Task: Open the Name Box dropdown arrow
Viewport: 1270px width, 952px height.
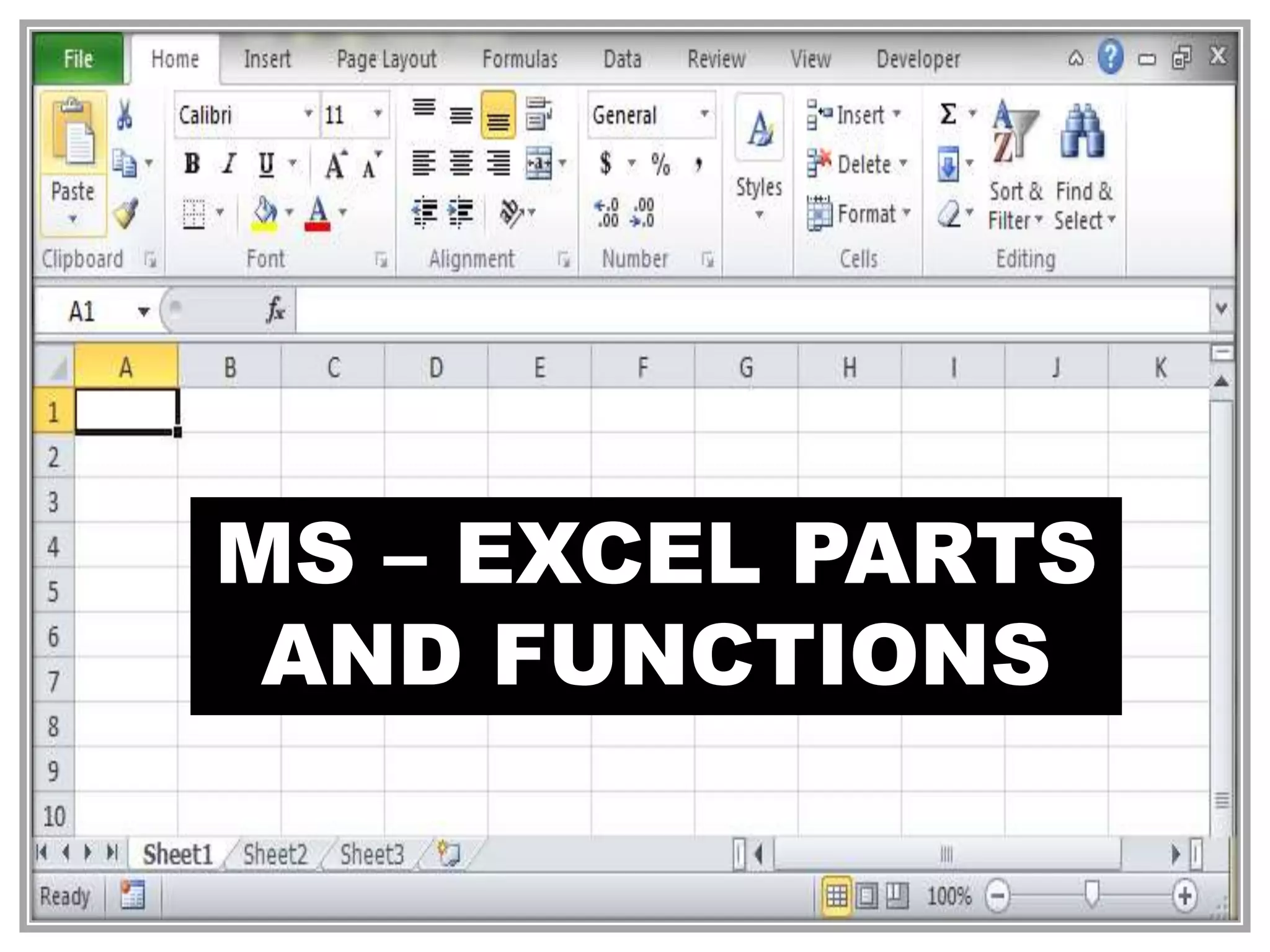Action: coord(144,311)
